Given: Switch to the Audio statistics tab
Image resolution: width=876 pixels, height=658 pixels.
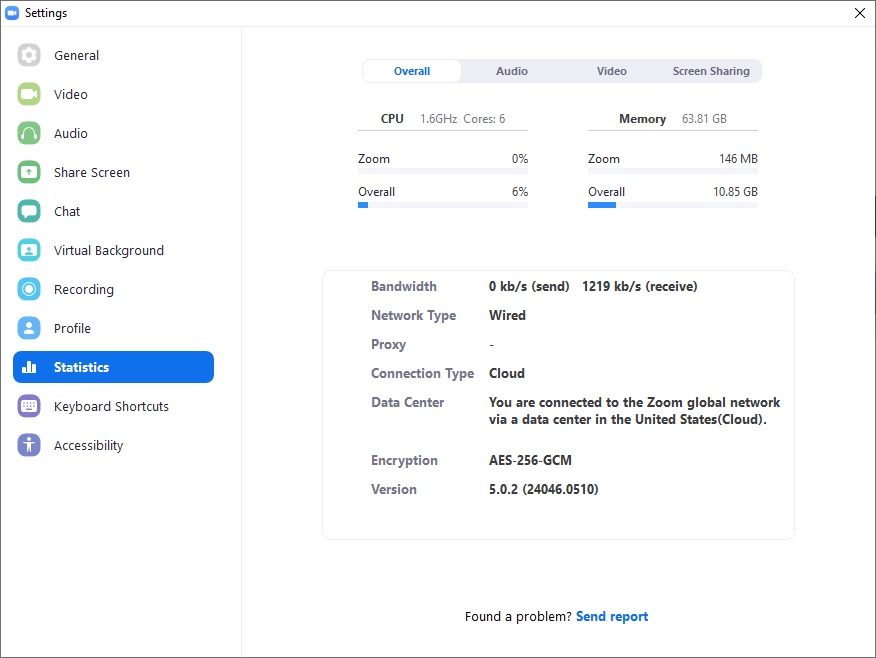Looking at the screenshot, I should [512, 71].
